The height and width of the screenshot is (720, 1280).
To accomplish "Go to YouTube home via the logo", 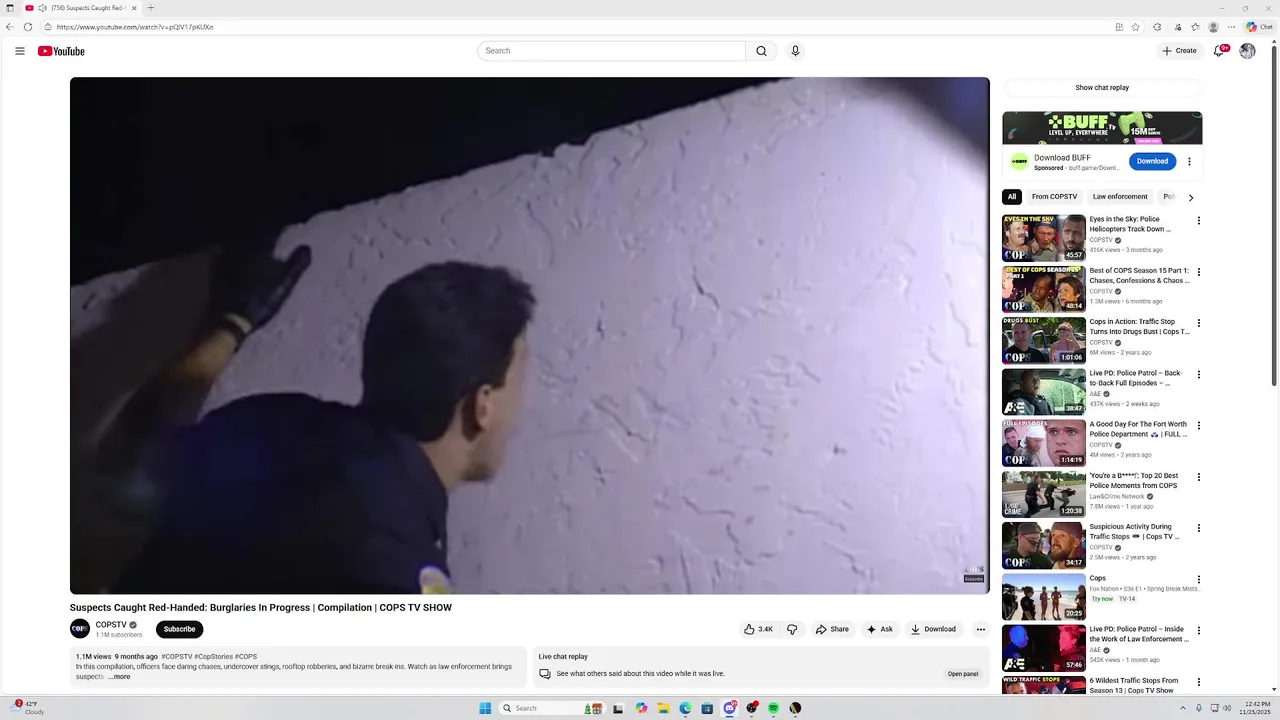I will tap(61, 51).
